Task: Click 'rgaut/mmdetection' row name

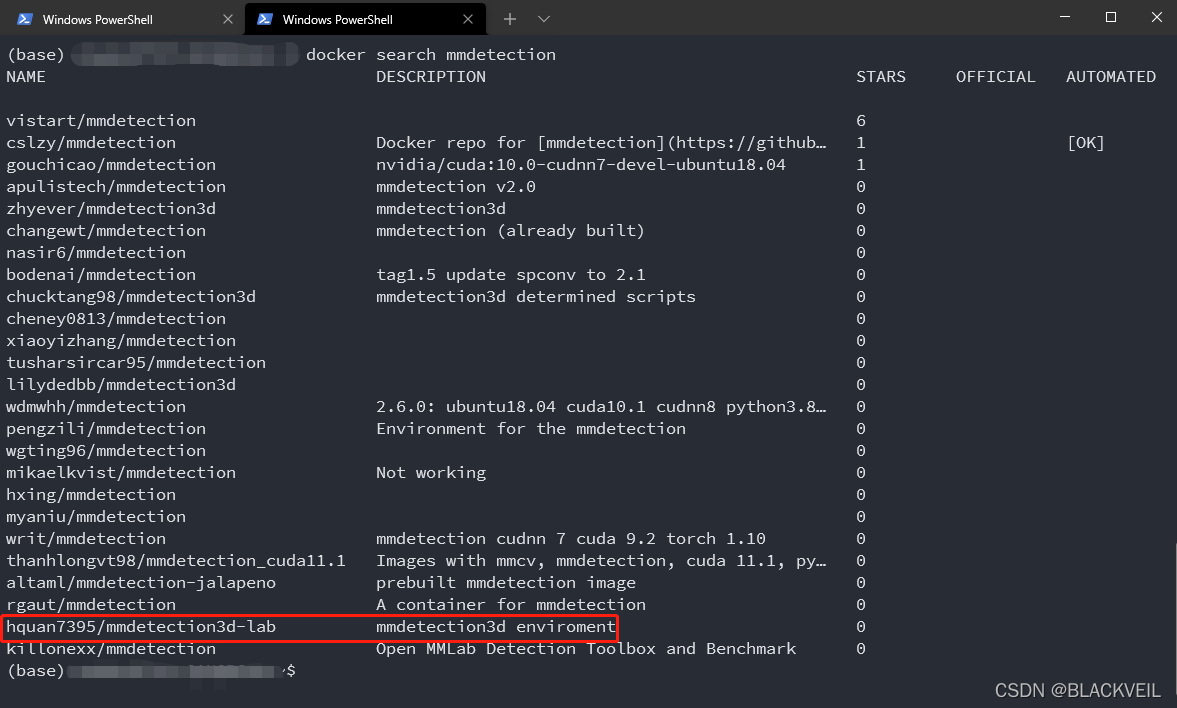Action: click(x=91, y=604)
